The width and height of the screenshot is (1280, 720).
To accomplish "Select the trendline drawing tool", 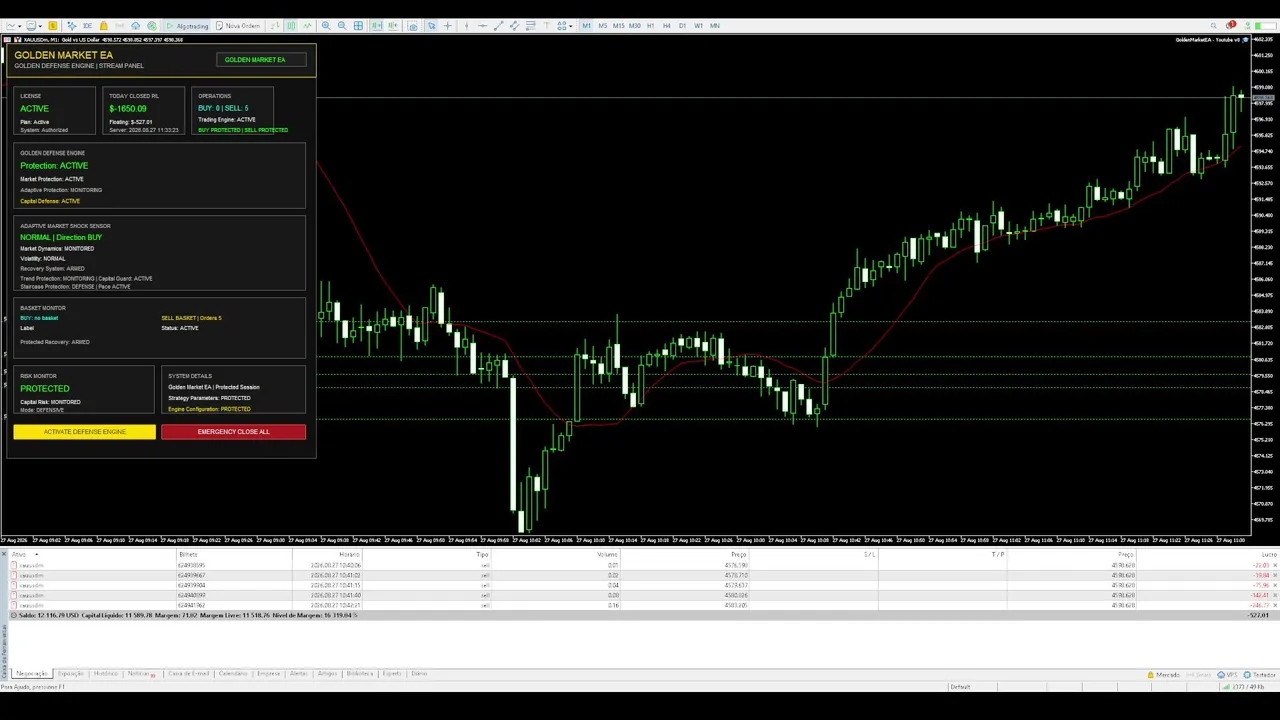I will coord(499,26).
